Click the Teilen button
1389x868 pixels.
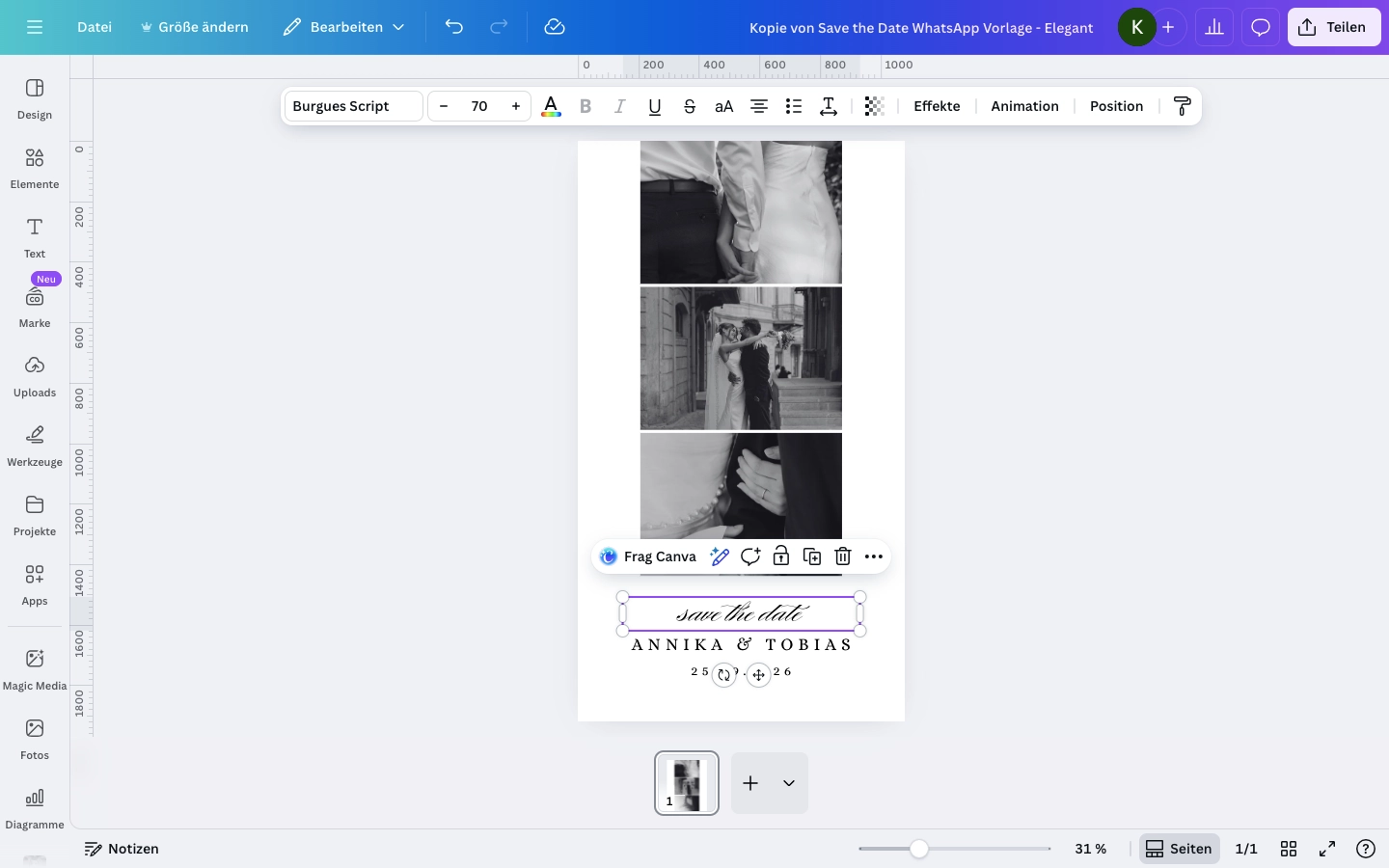1333,27
